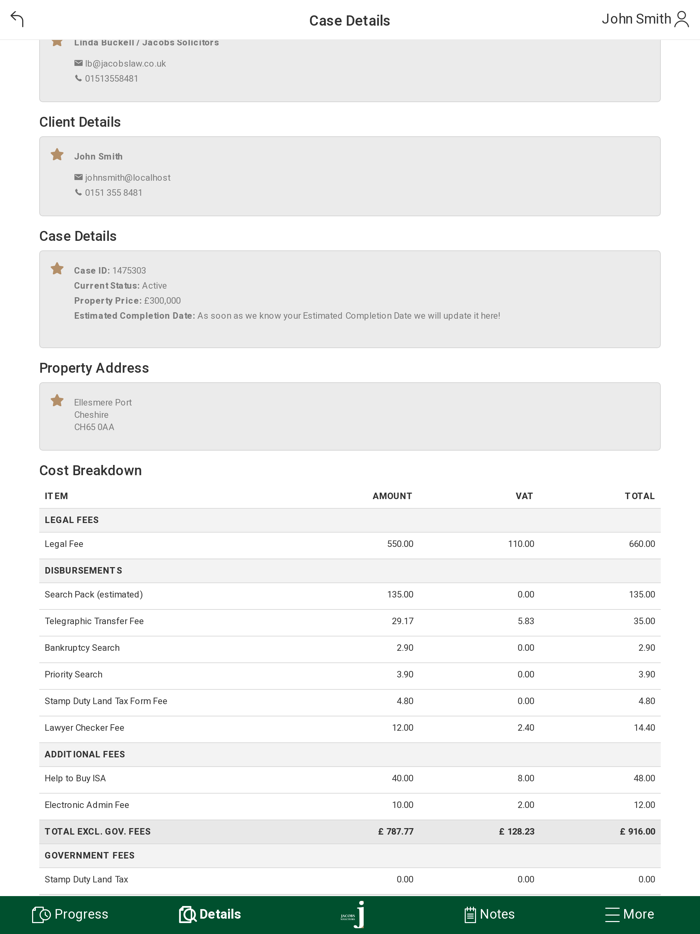Tap the envelope icon next to lb@jacobslaw.co.uk
700x934 pixels.
[x=78, y=64]
